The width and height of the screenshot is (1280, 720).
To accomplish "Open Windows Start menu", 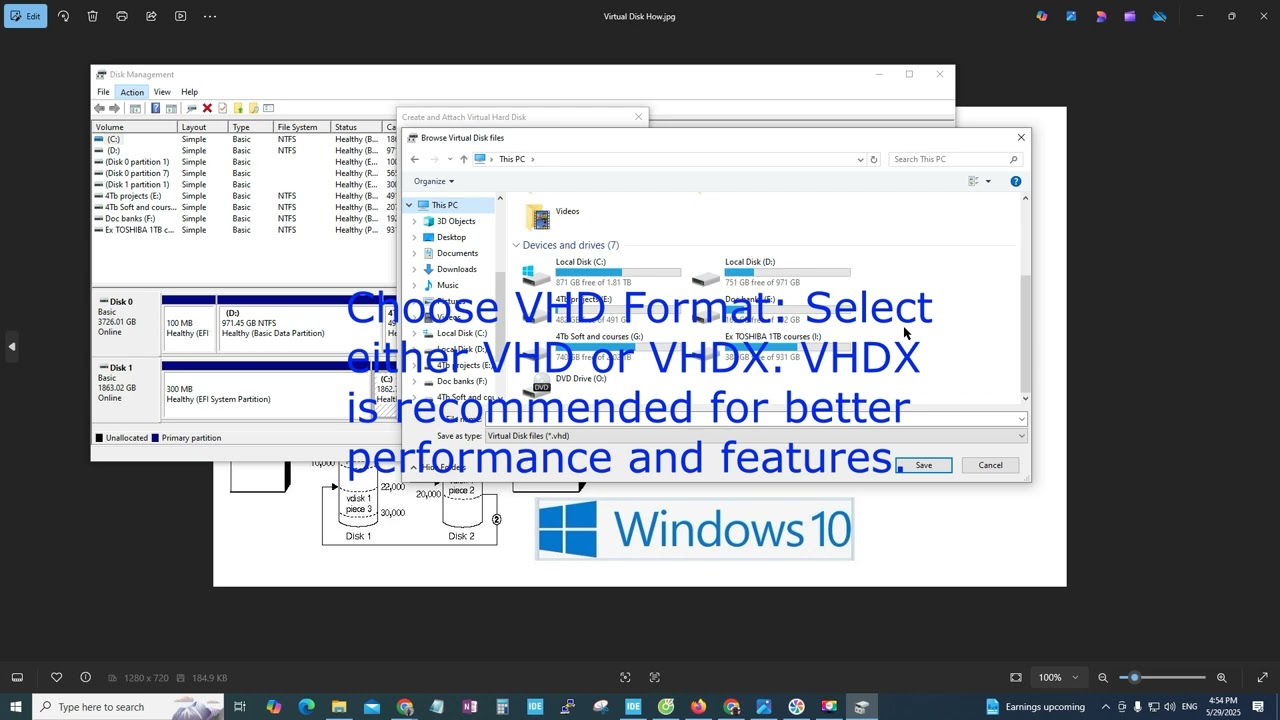I will 16,707.
